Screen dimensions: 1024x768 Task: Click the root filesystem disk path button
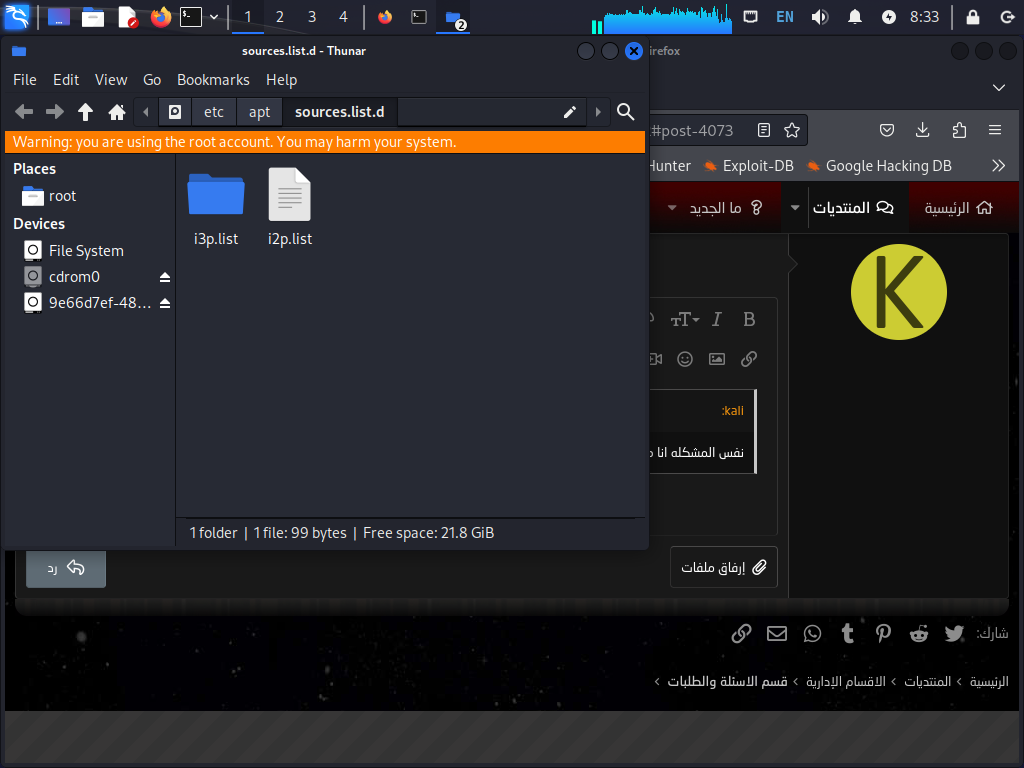coord(175,112)
